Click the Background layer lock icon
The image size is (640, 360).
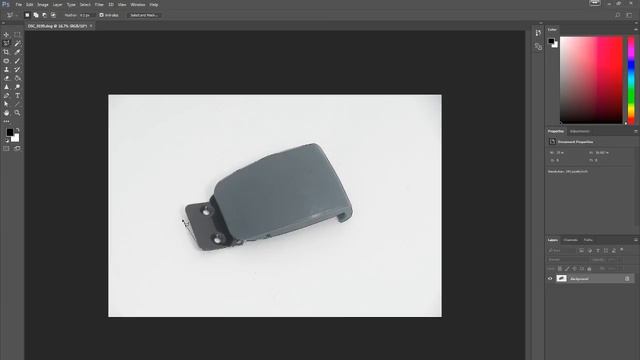(627, 279)
